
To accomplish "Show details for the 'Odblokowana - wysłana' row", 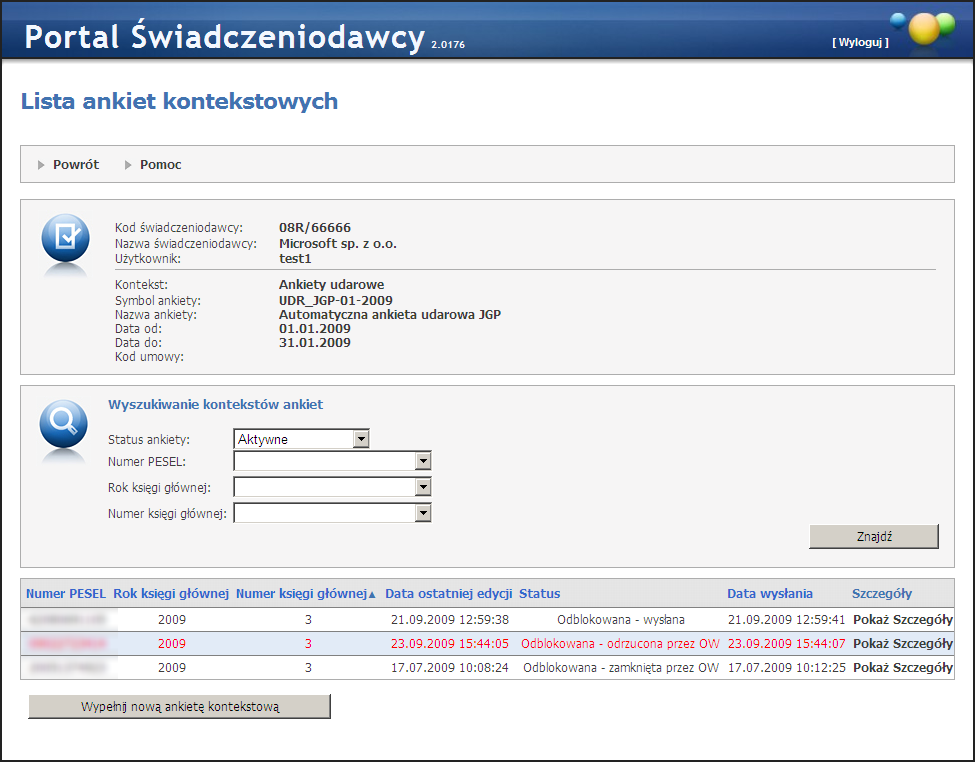I will tap(902, 620).
